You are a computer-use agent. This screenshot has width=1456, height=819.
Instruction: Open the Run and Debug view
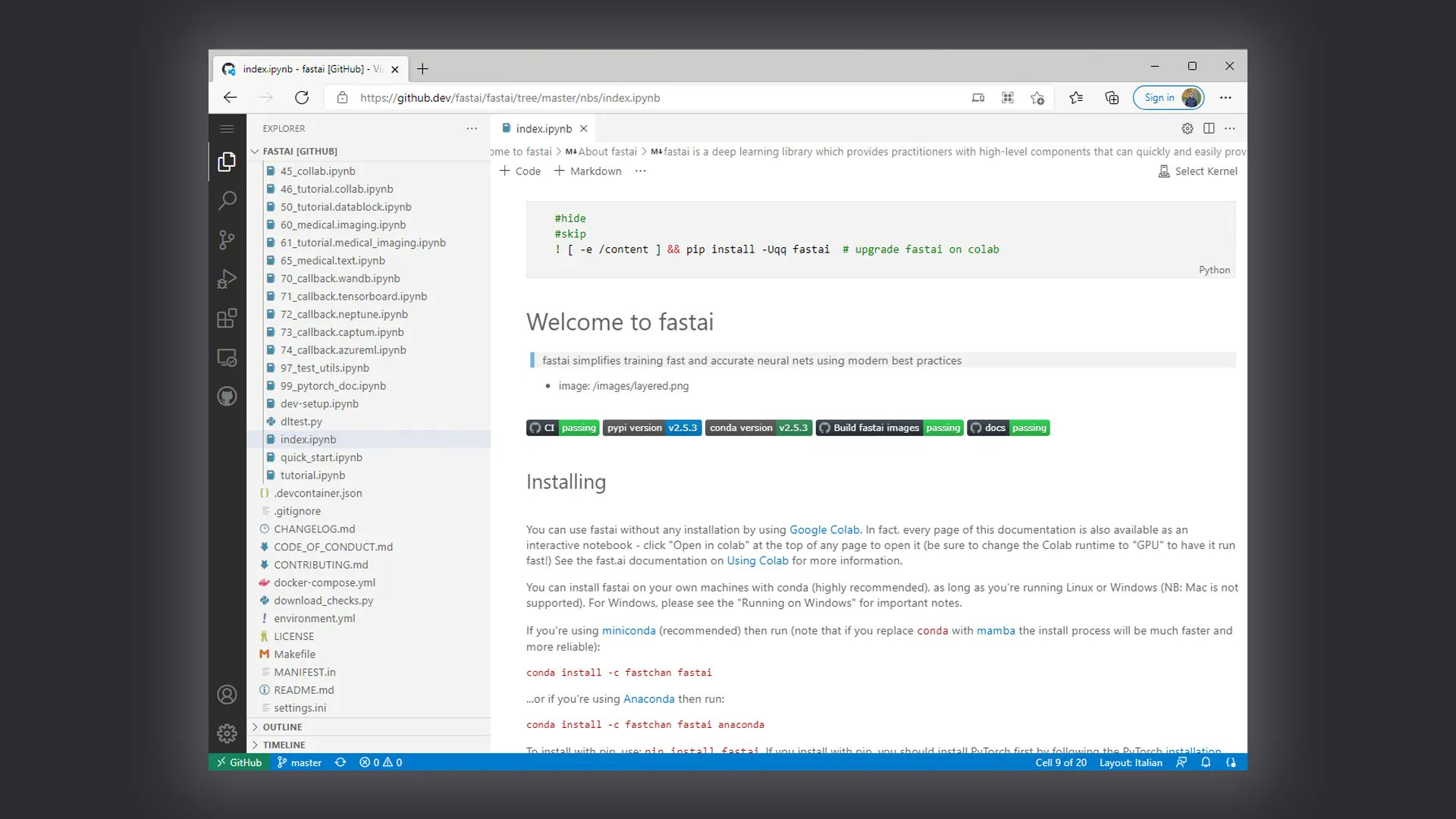click(x=227, y=279)
